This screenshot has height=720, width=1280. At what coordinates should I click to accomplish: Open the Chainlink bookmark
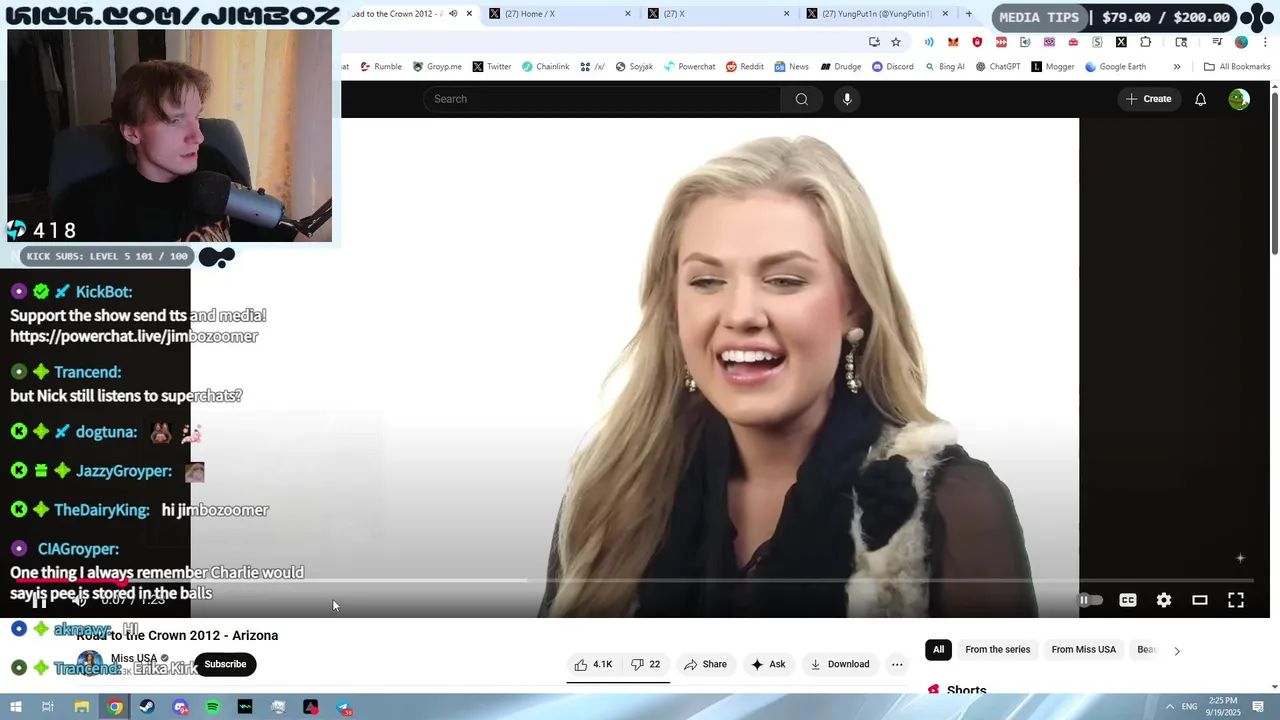click(545, 67)
